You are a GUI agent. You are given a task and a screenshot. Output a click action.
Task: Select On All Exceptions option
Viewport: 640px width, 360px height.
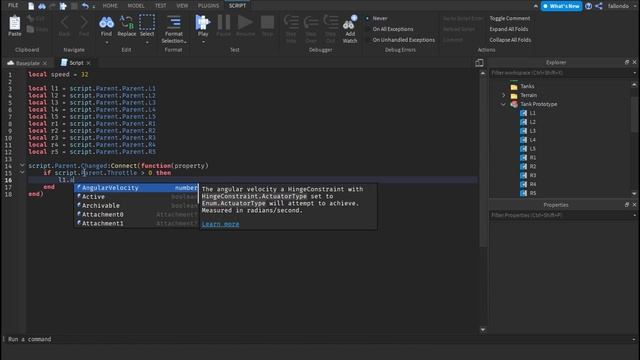click(392, 29)
